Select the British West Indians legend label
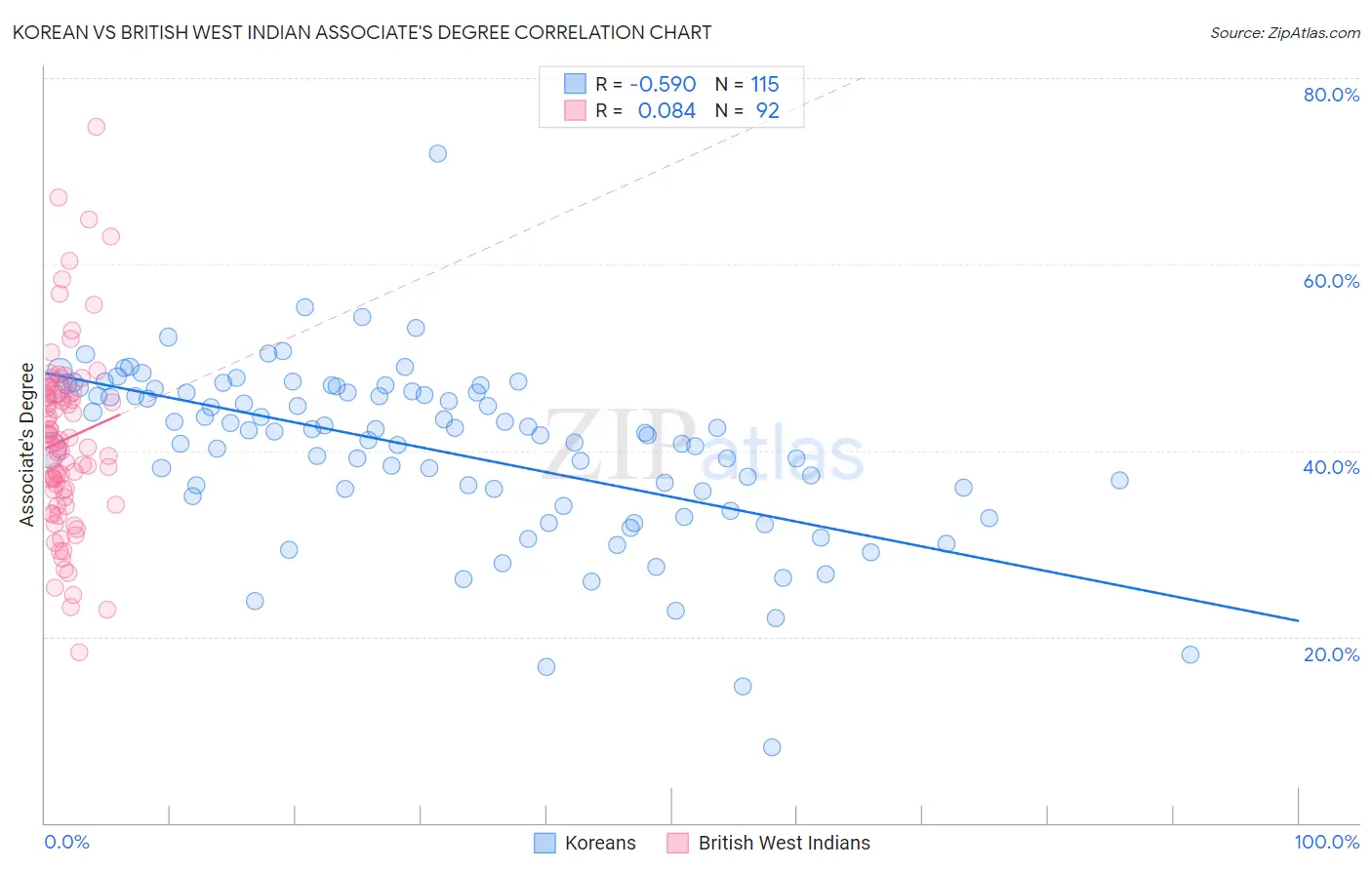Viewport: 1372px width, 870px height. [x=785, y=843]
